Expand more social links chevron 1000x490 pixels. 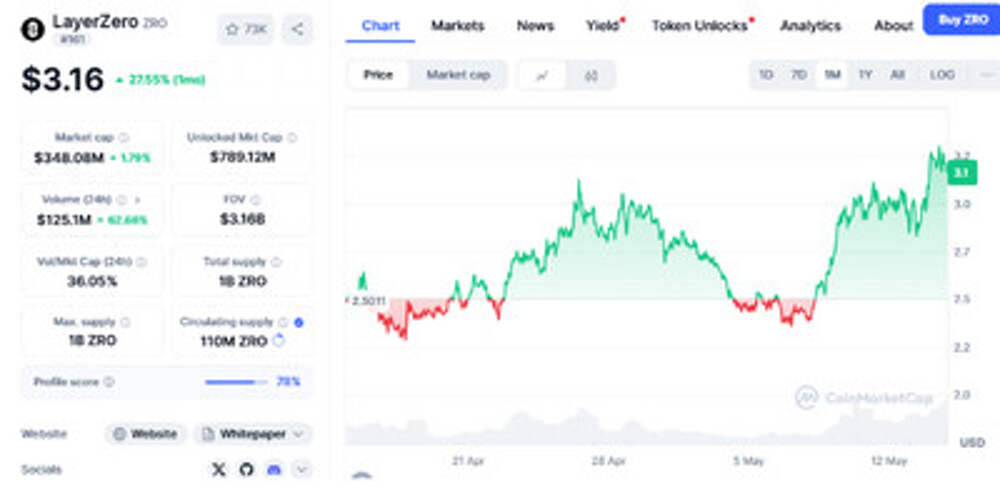[301, 470]
